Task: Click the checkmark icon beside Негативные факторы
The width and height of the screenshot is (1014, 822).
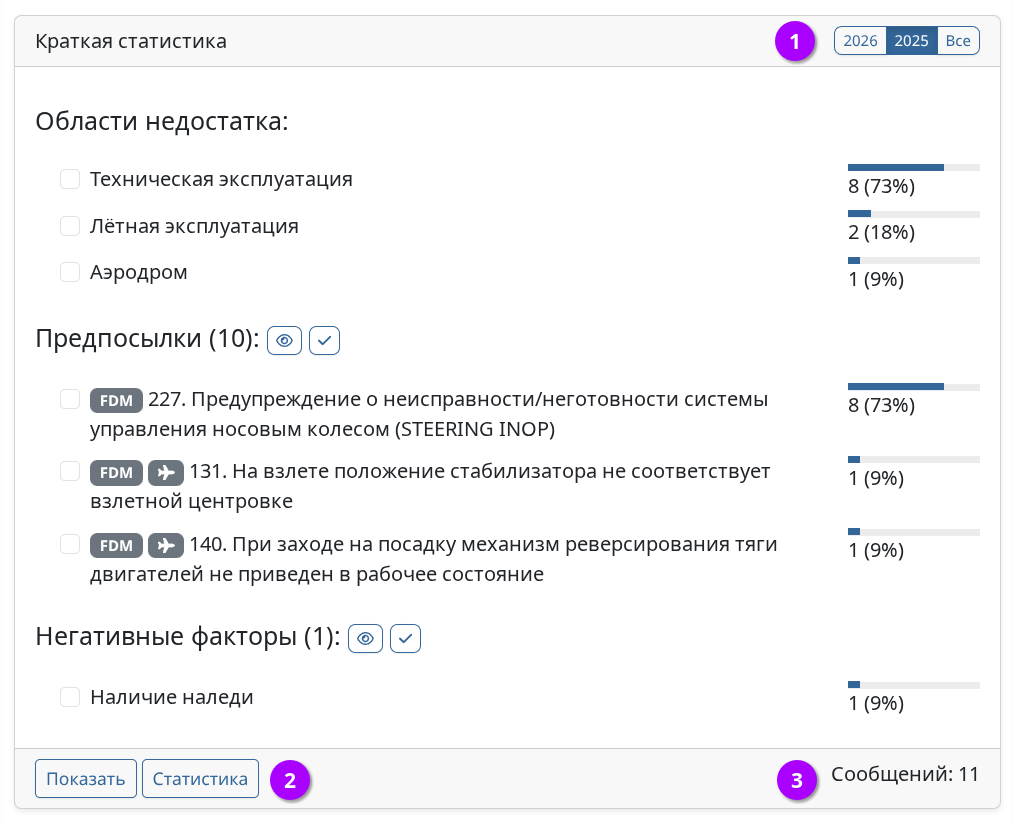Action: click(406, 639)
